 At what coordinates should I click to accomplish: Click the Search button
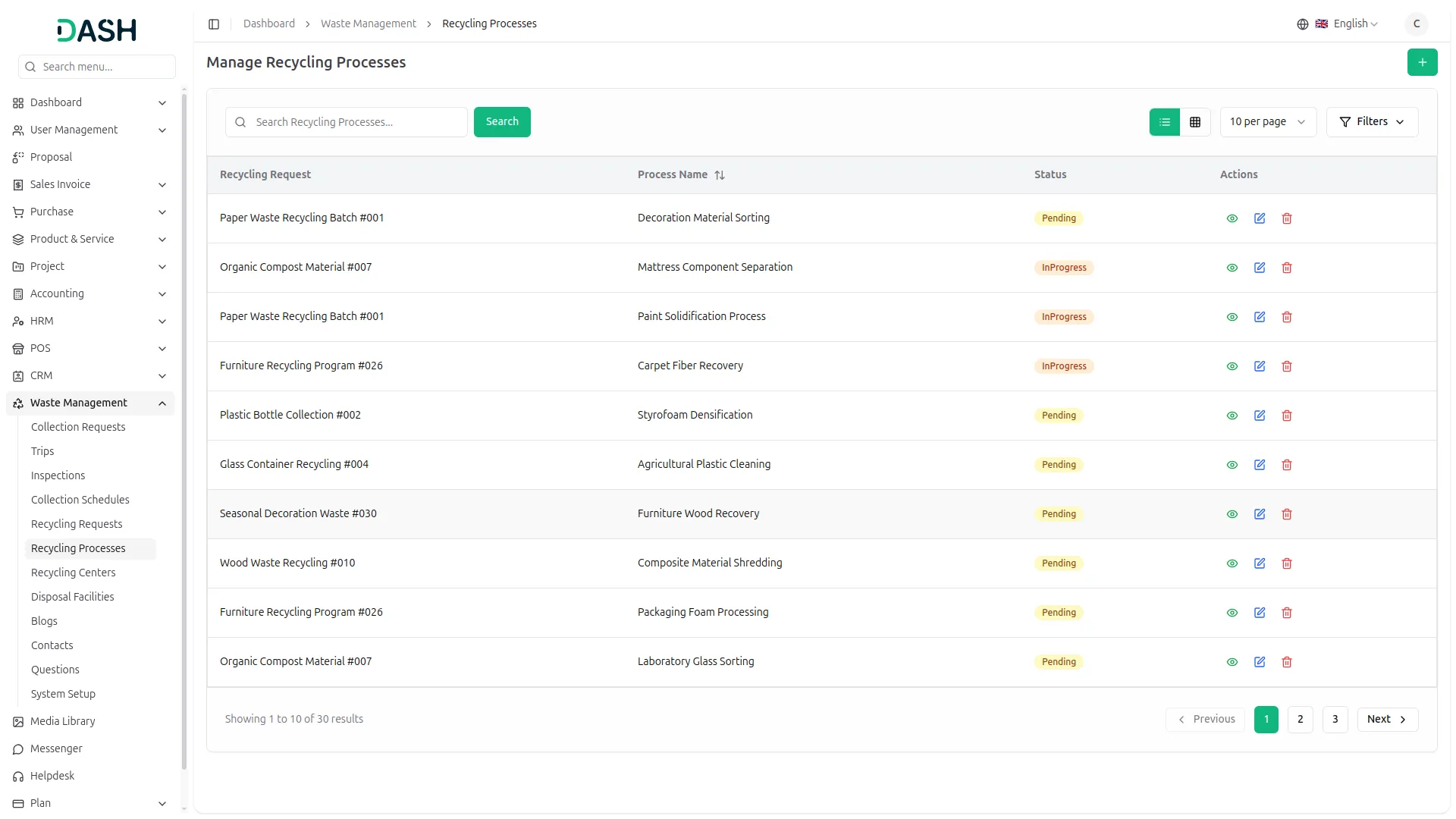click(x=501, y=122)
